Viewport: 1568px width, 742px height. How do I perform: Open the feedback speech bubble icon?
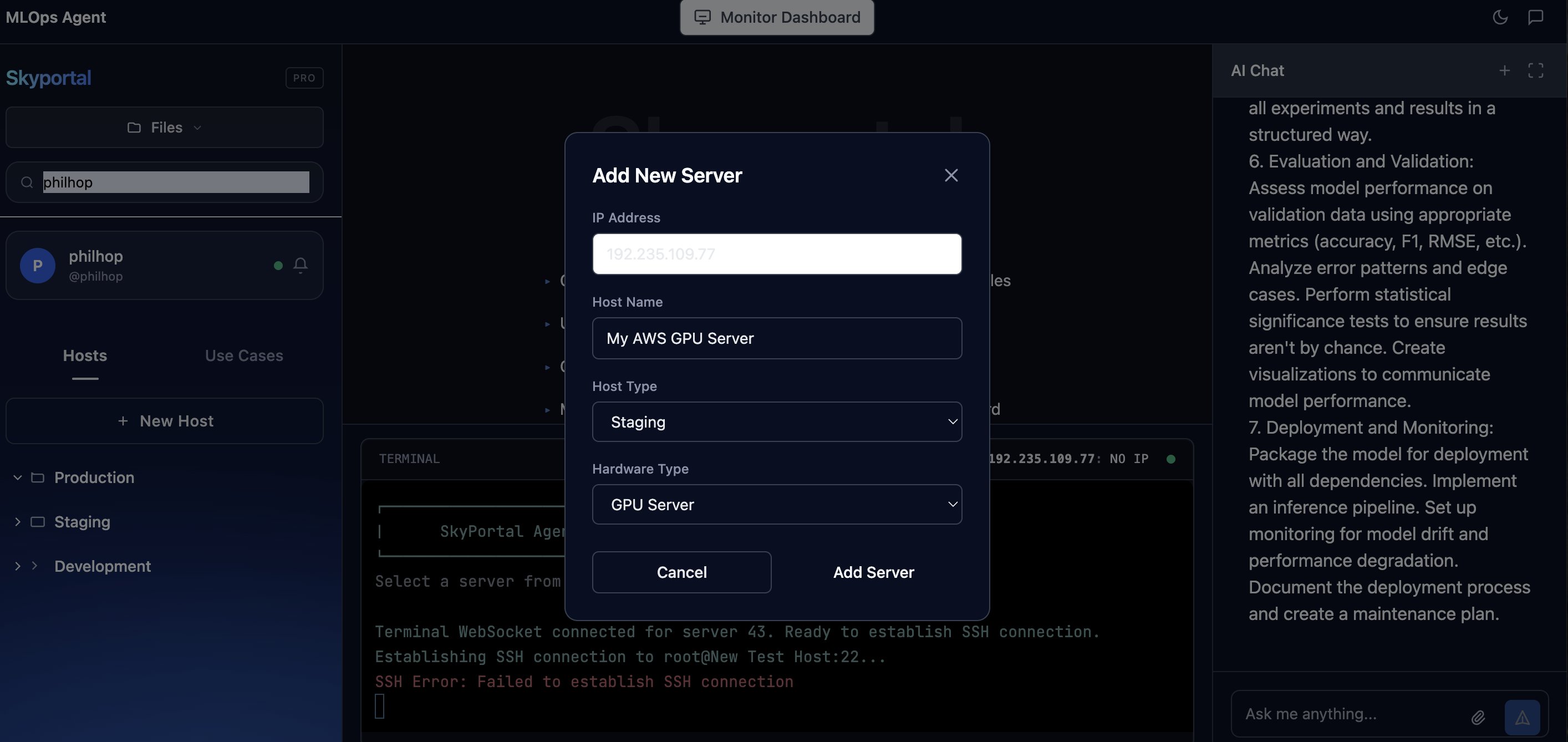point(1535,17)
